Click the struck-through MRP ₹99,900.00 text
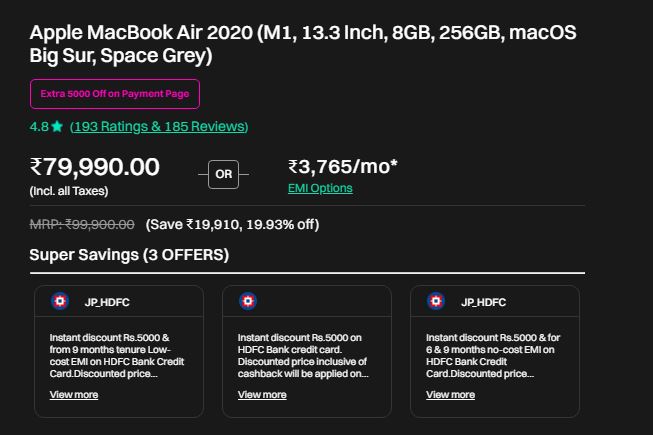This screenshot has width=653, height=435. tap(82, 225)
